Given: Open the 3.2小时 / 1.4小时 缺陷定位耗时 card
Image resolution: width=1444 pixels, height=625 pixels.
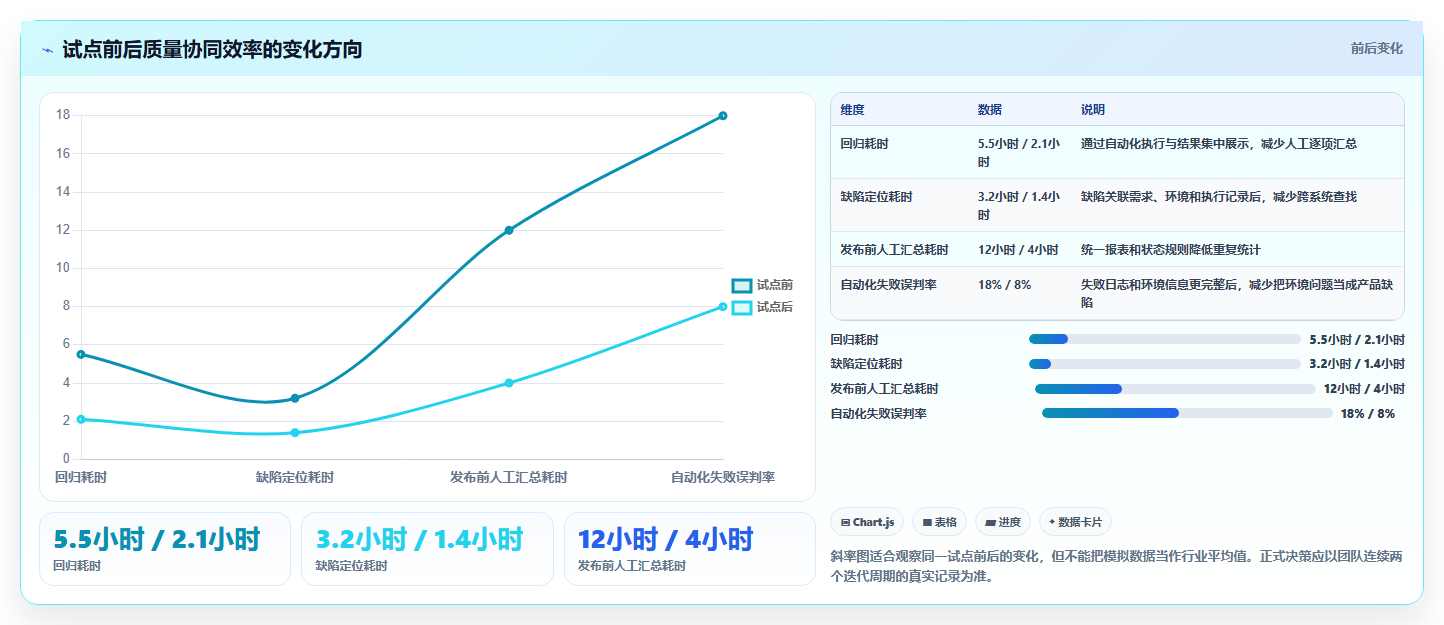Looking at the screenshot, I should [x=427, y=549].
